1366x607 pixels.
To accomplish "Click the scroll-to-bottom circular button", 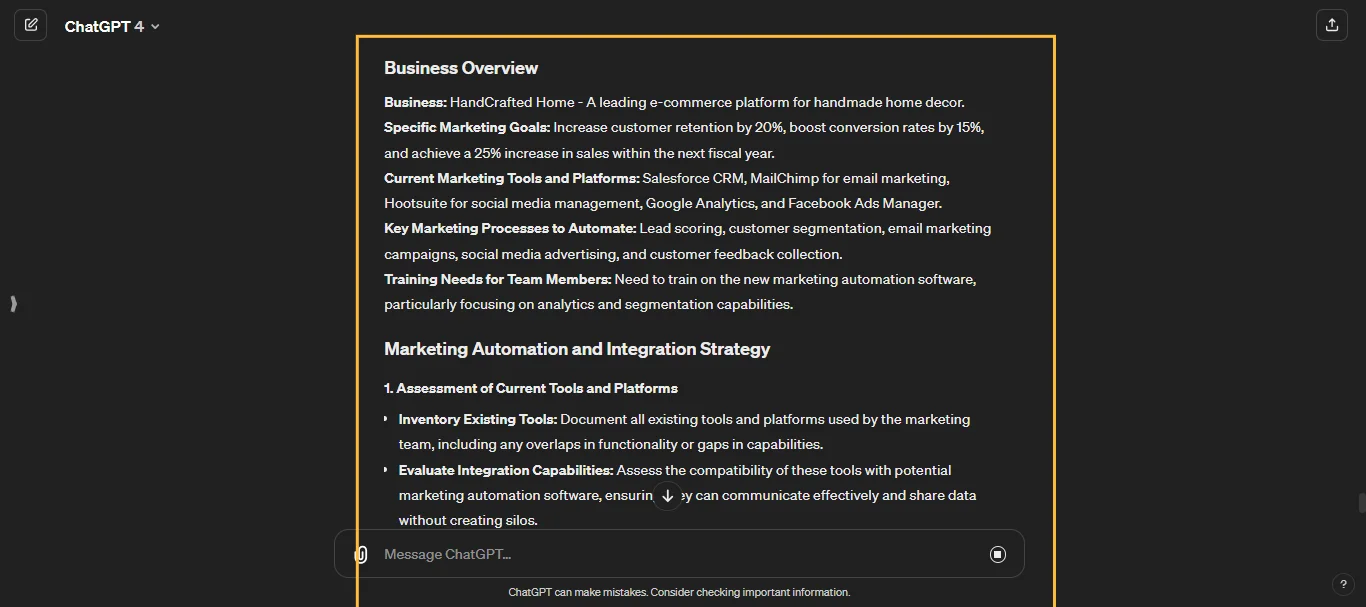I will pyautogui.click(x=667, y=495).
